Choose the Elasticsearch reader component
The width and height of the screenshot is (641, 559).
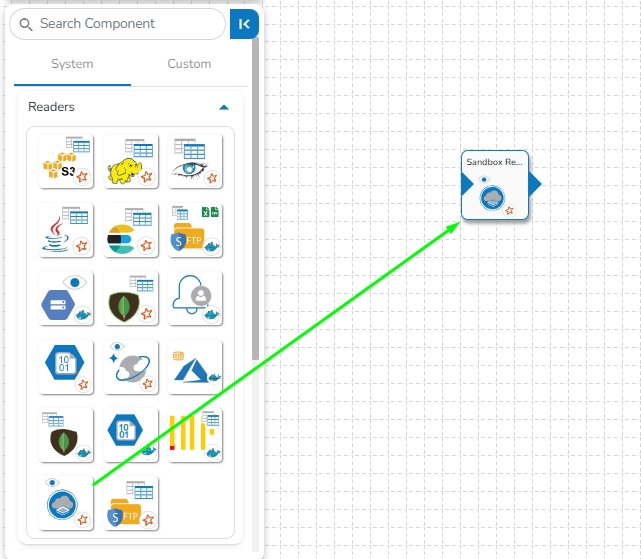click(131, 230)
